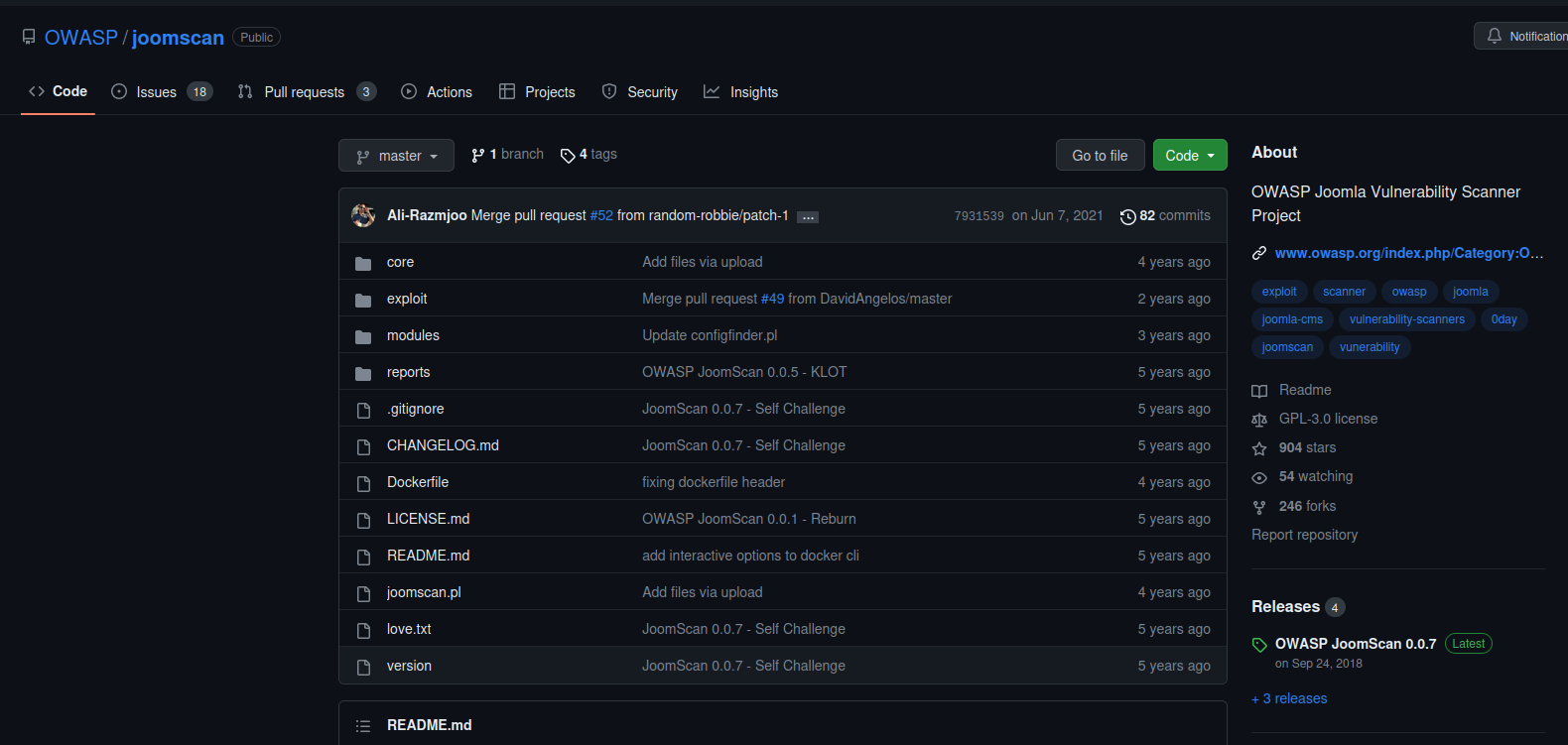Open the joomscan.pl file
The width and height of the screenshot is (1568, 745).
click(x=424, y=592)
